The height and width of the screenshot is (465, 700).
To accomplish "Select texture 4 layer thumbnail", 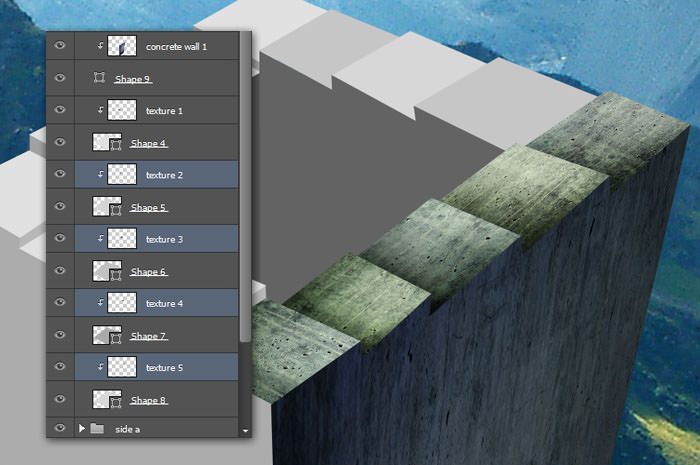I will coord(122,303).
